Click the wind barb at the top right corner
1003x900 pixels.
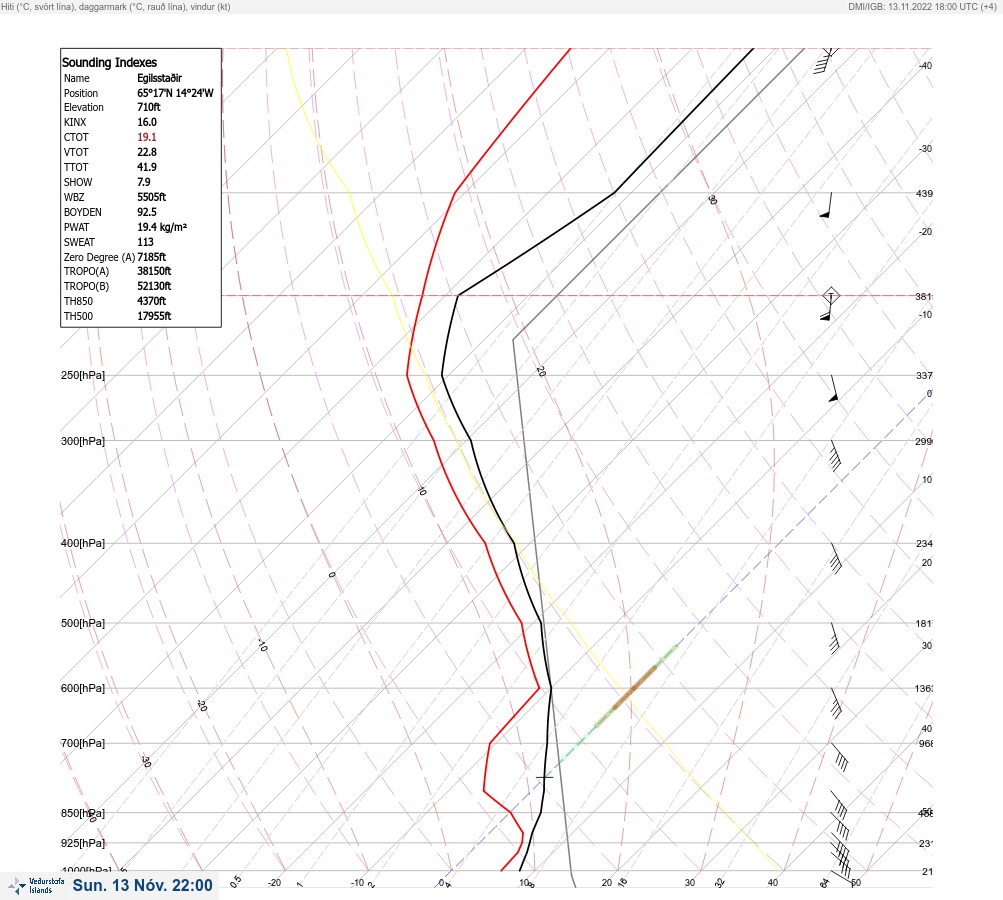pyautogui.click(x=826, y=61)
